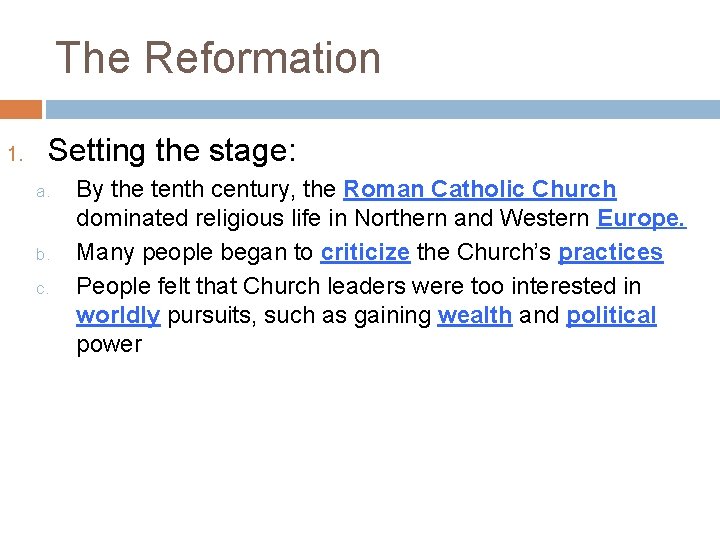The height and width of the screenshot is (540, 720).
Task: Click the worldly hyperlink
Action: coord(118,316)
